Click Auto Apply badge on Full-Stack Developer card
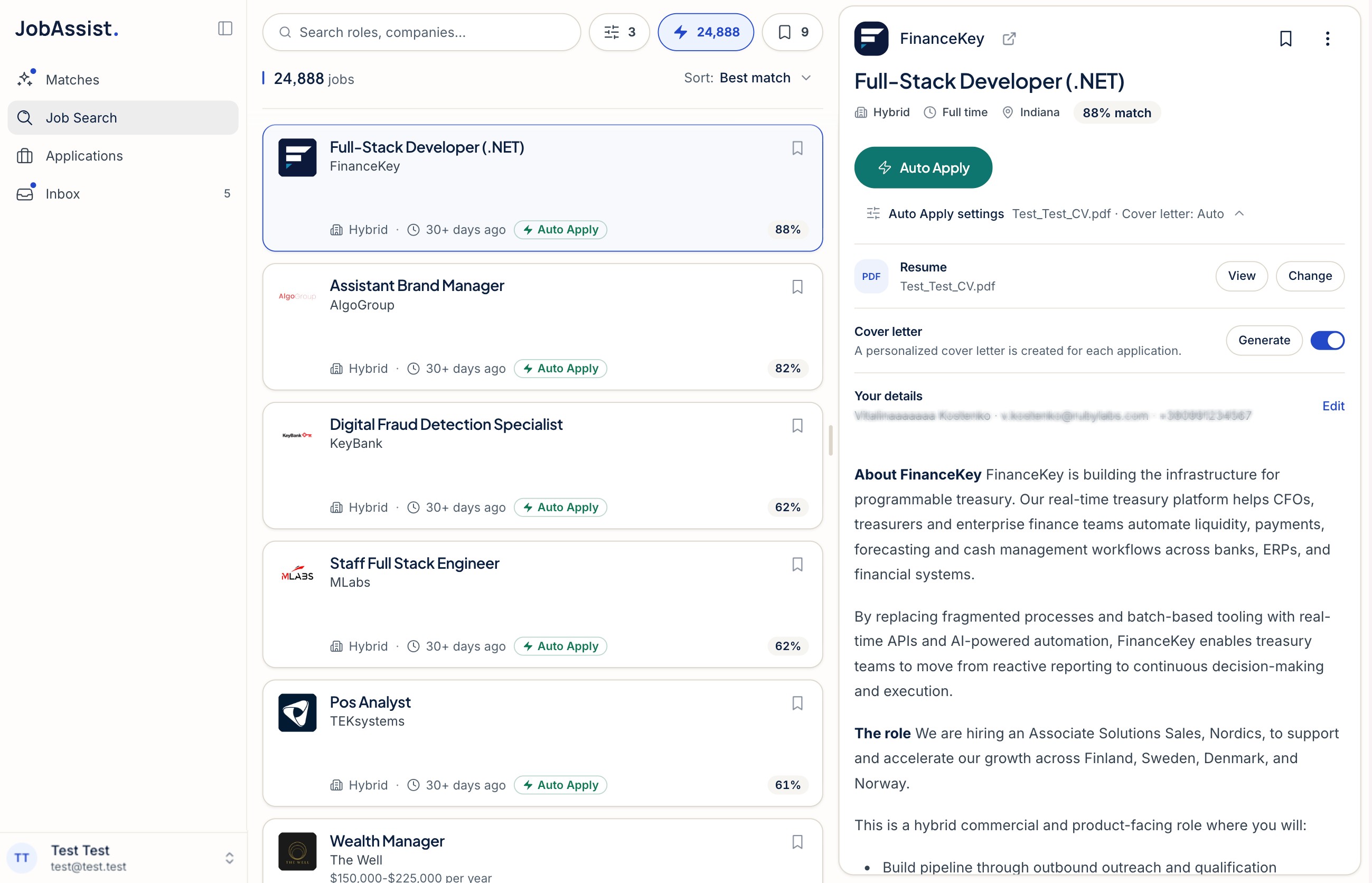Screen dimensions: 1372x883 560,229
